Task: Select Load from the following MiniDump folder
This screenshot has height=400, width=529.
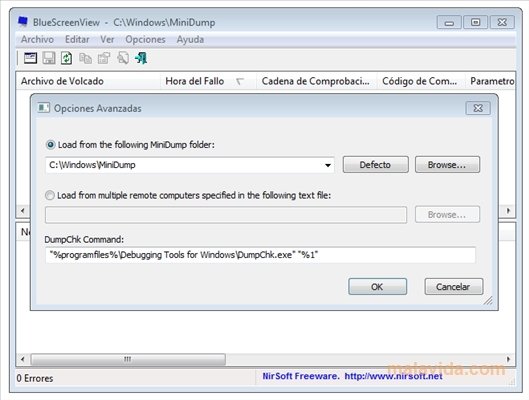Action: coord(130,145)
